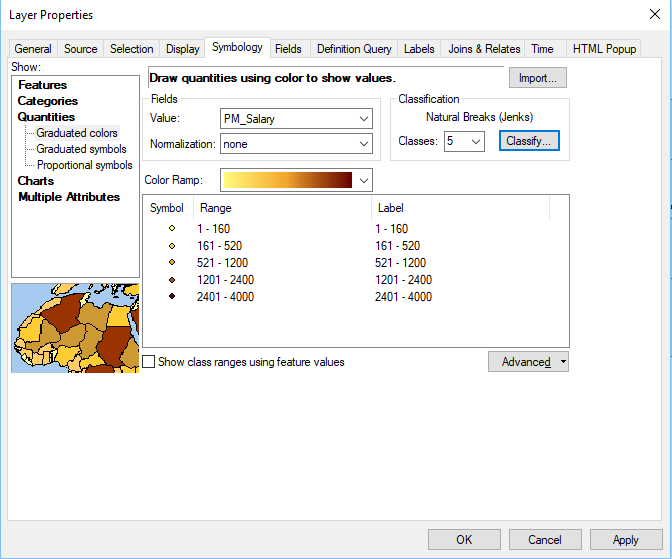672x559 pixels.
Task: Enable Show class ranges using feature values
Action: click(x=149, y=362)
